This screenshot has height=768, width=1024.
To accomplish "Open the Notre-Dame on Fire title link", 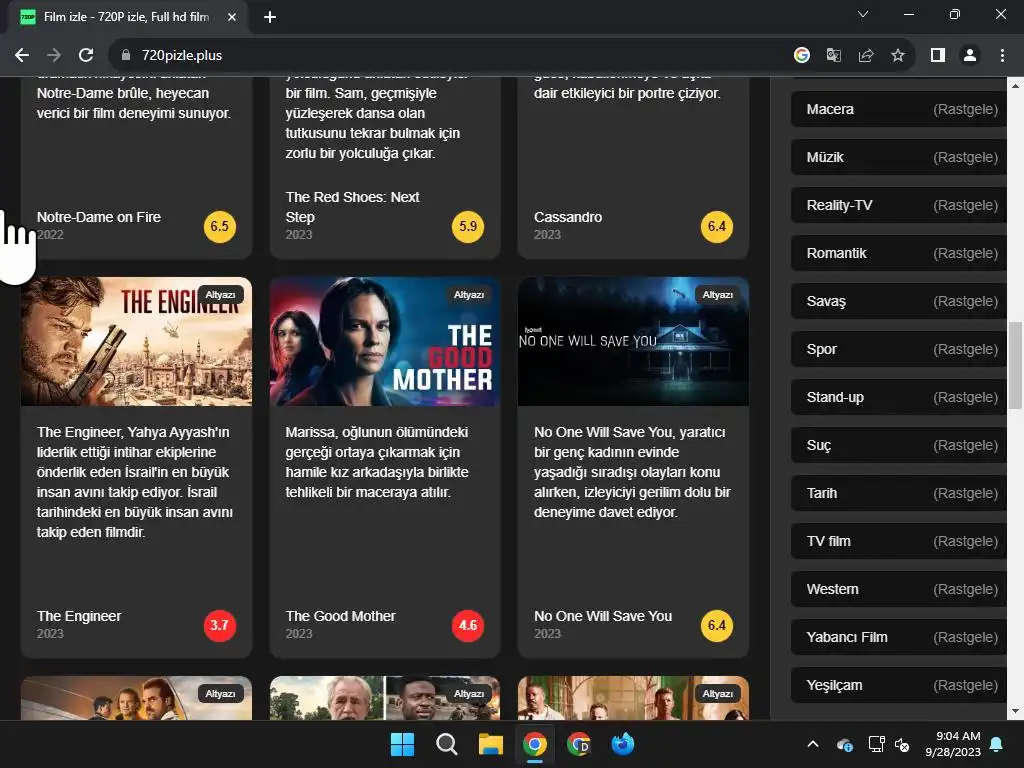I will pyautogui.click(x=99, y=217).
